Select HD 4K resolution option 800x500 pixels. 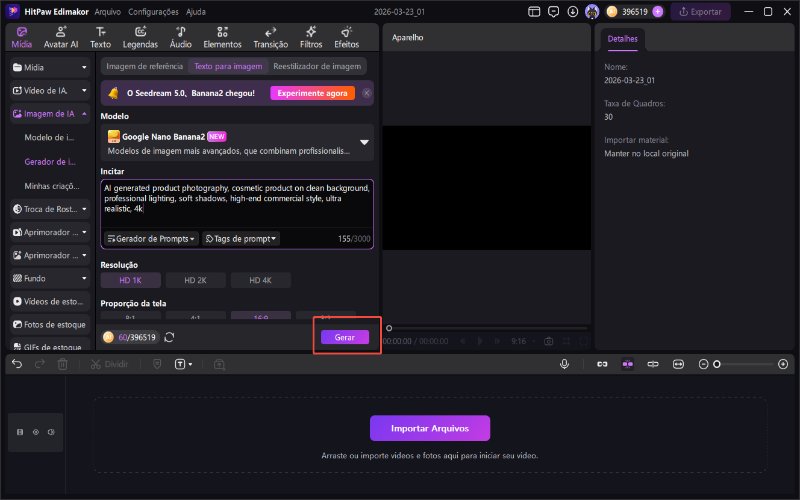(x=260, y=280)
